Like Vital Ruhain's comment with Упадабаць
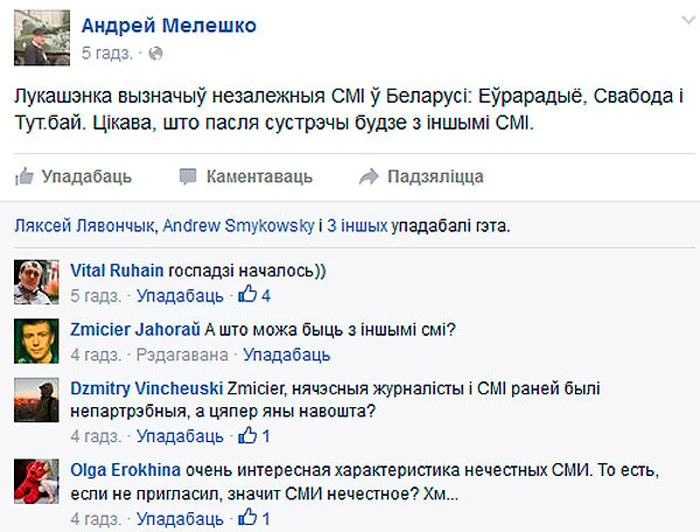The width and height of the screenshot is (700, 532). 180,295
